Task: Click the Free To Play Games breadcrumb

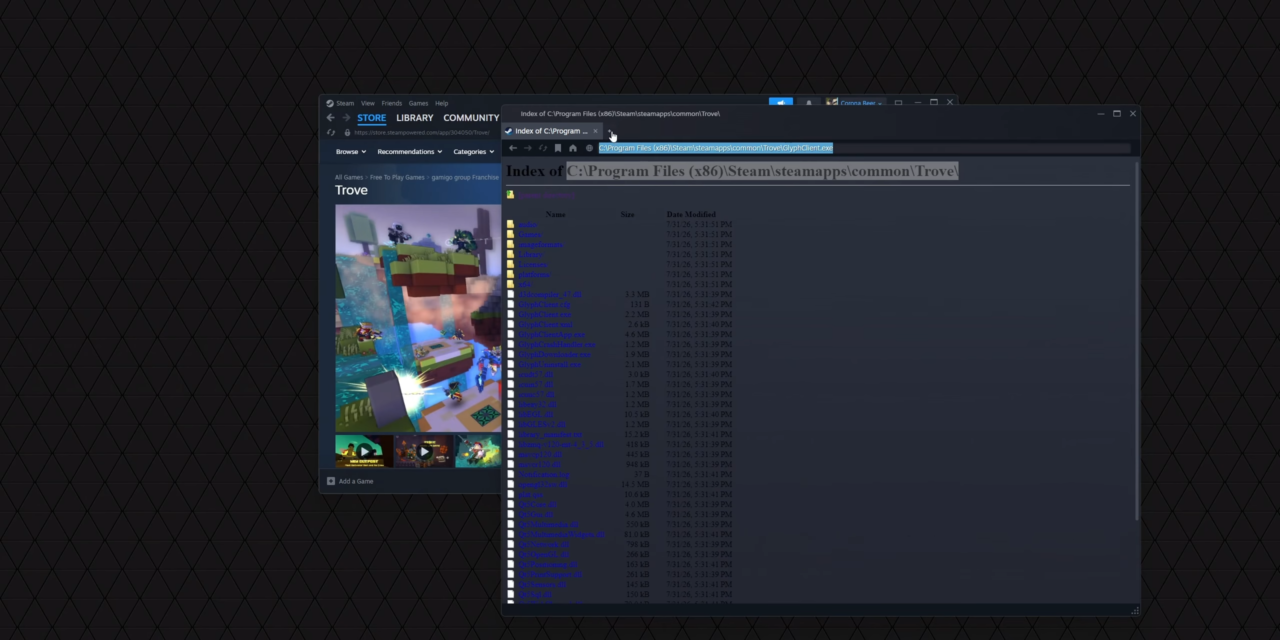Action: (x=397, y=177)
